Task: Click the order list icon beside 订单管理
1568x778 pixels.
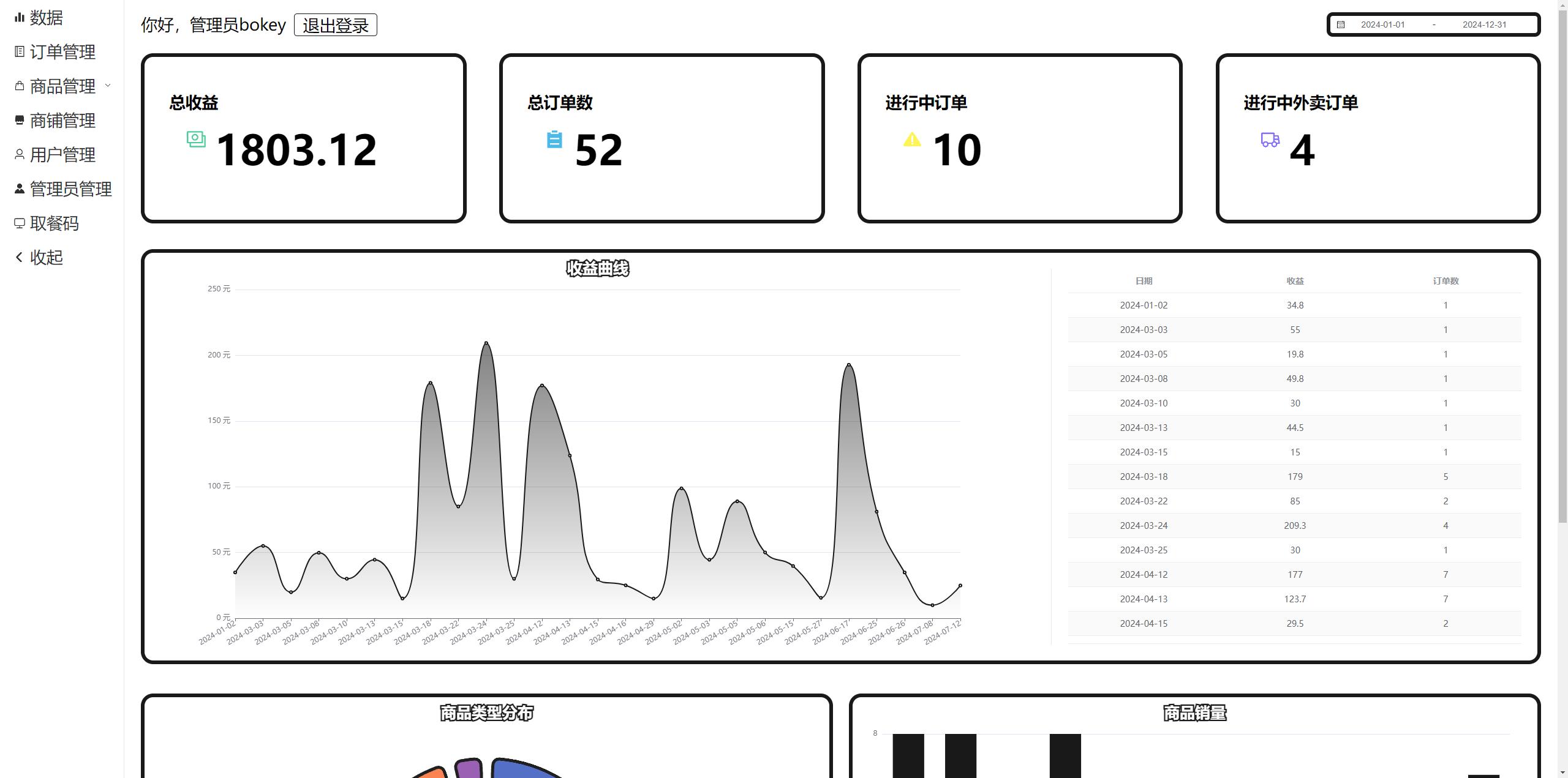Action: [x=20, y=52]
